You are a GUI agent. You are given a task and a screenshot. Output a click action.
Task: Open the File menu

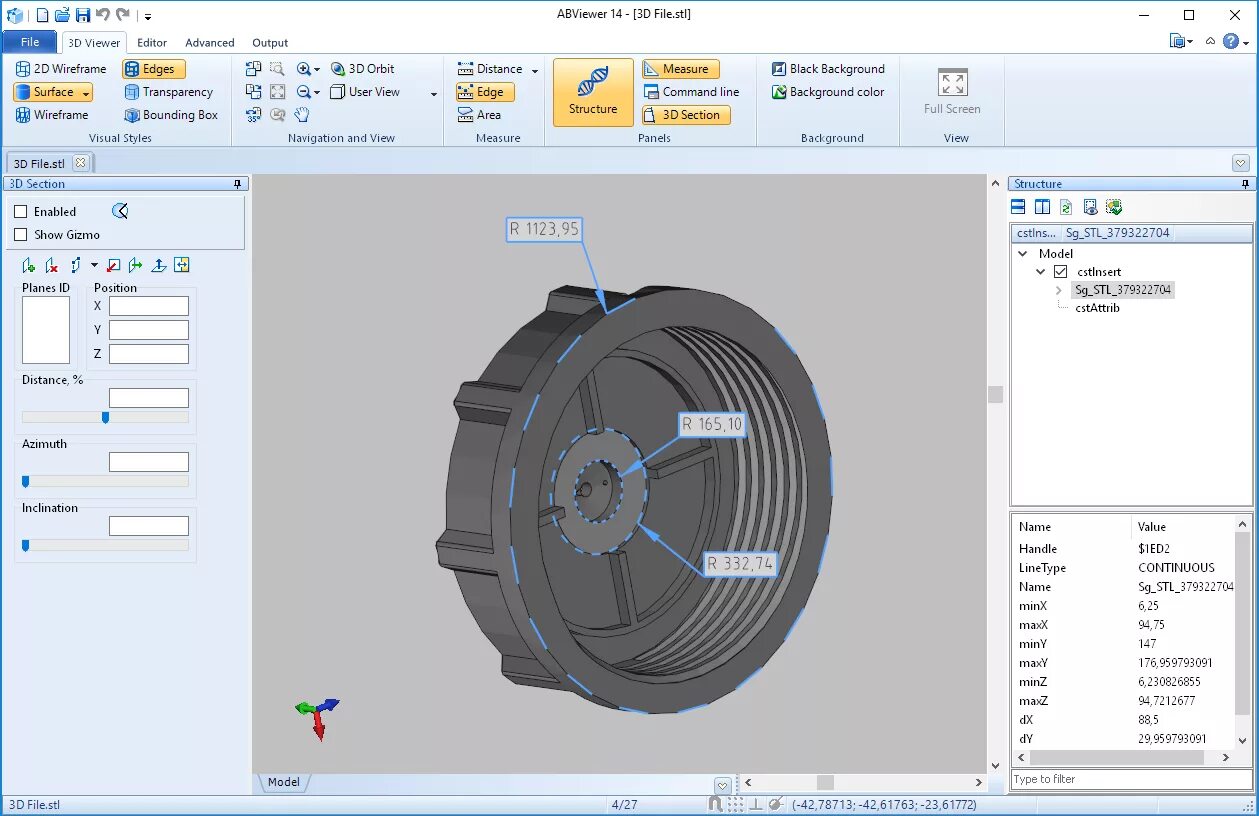pyautogui.click(x=30, y=42)
